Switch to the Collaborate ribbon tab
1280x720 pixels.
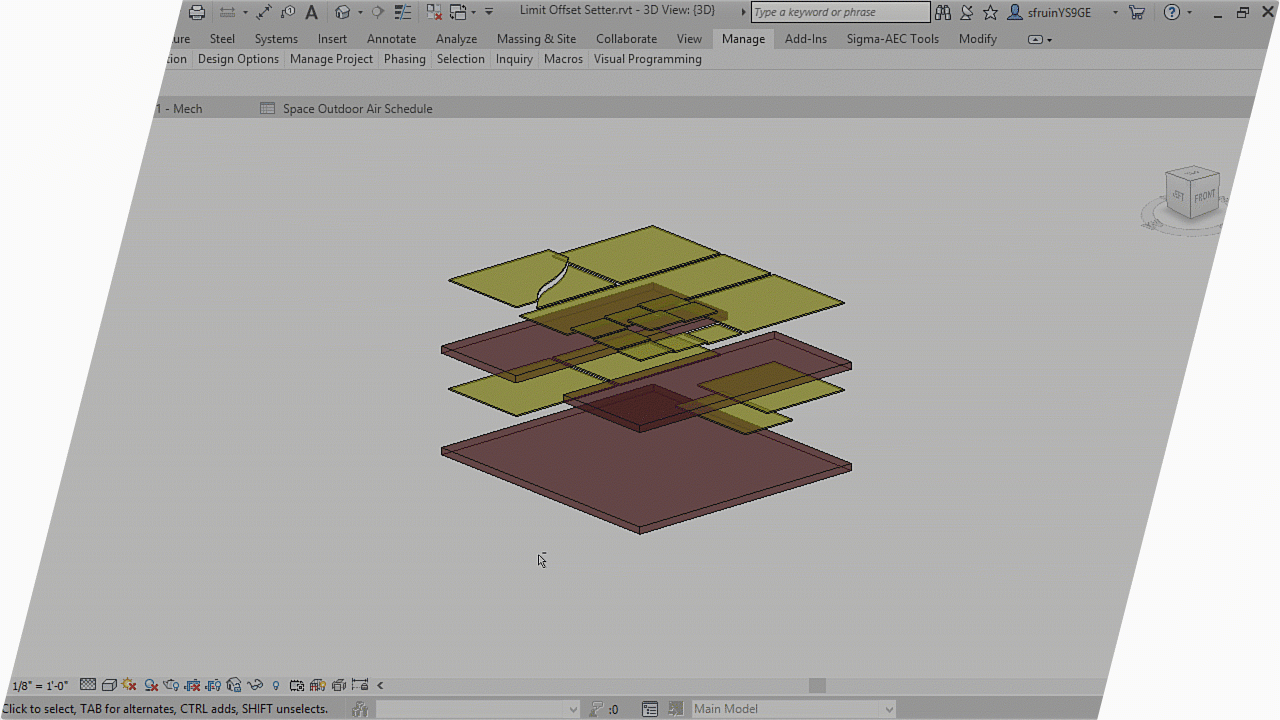[626, 39]
